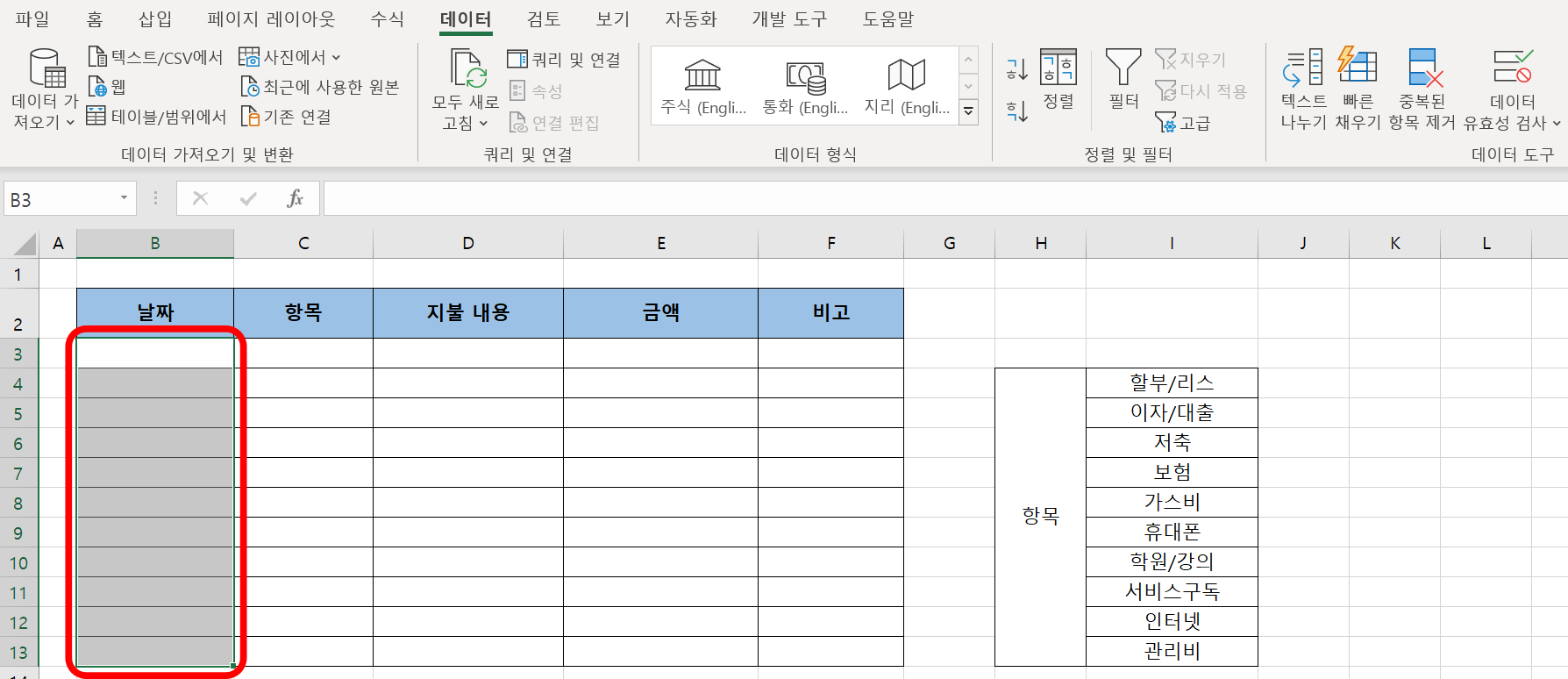The image size is (1568, 679).
Task: Select column D header
Action: tap(468, 244)
